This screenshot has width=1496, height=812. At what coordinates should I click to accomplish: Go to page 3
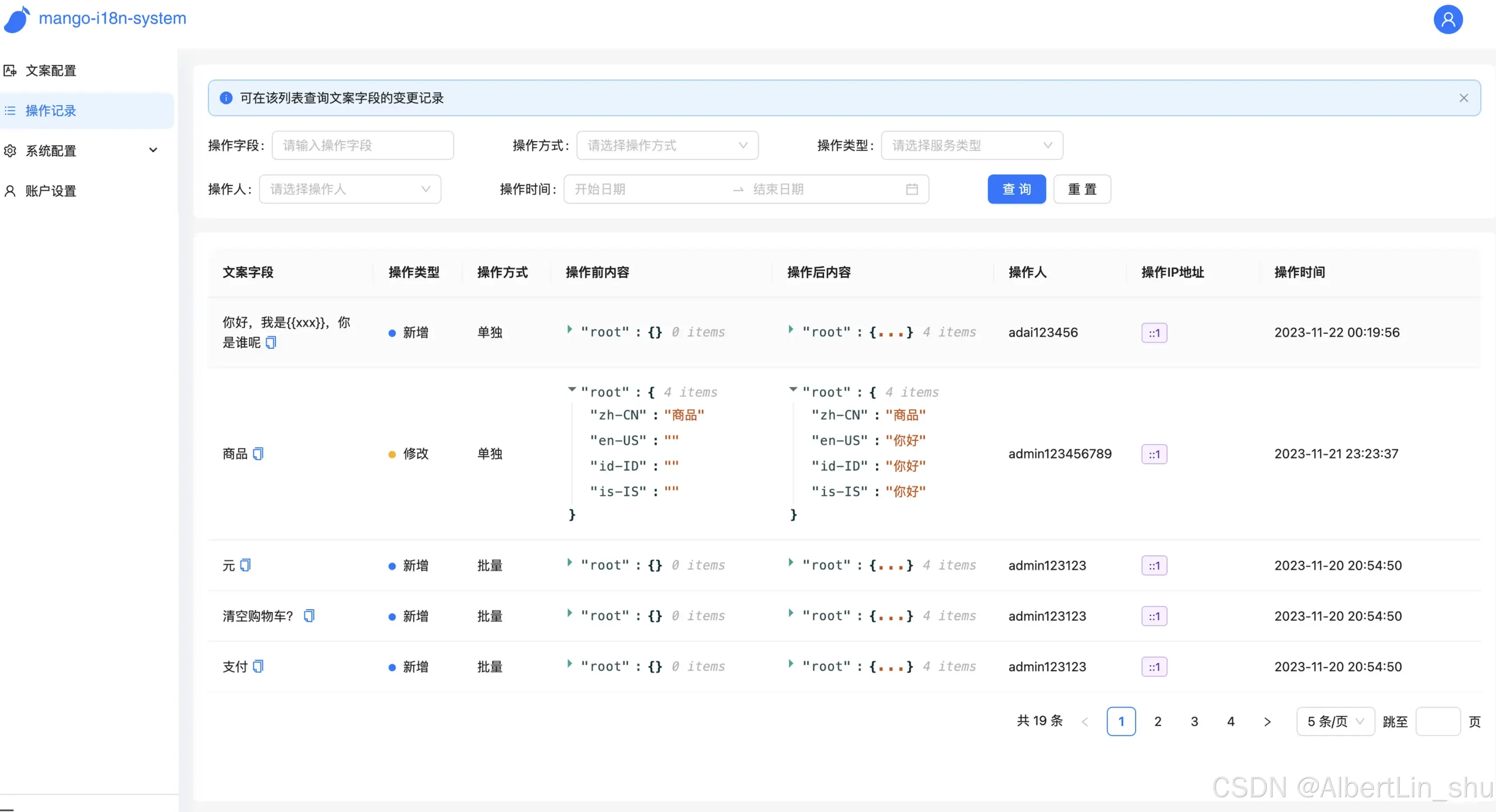pos(1194,721)
